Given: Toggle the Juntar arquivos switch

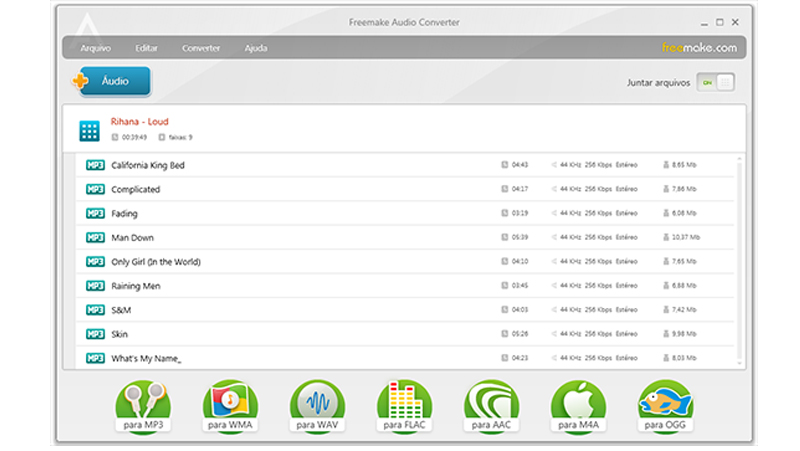Looking at the screenshot, I should [x=716, y=82].
